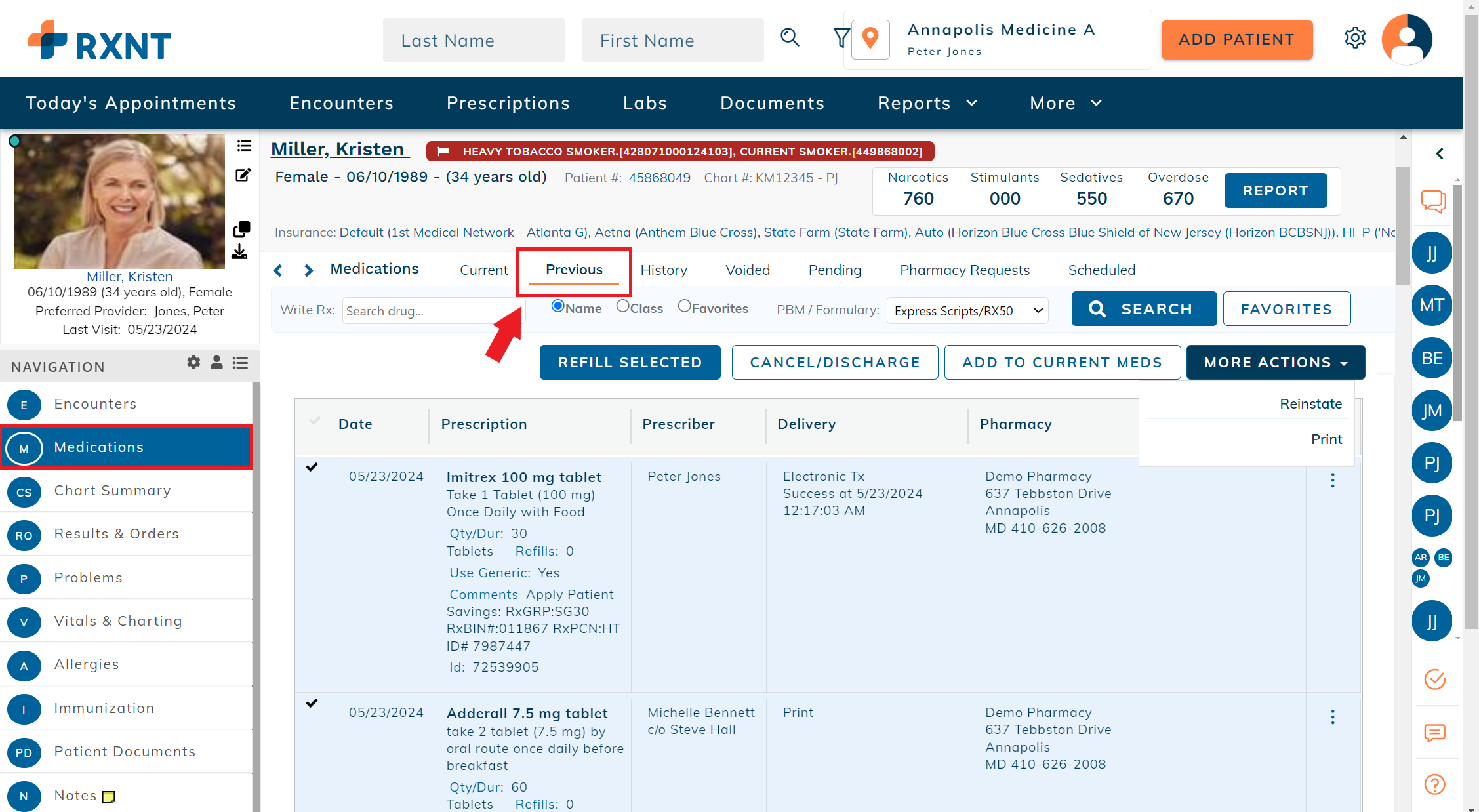Viewport: 1479px width, 812px height.
Task: Choose Print from More Actions menu
Action: tap(1326, 439)
